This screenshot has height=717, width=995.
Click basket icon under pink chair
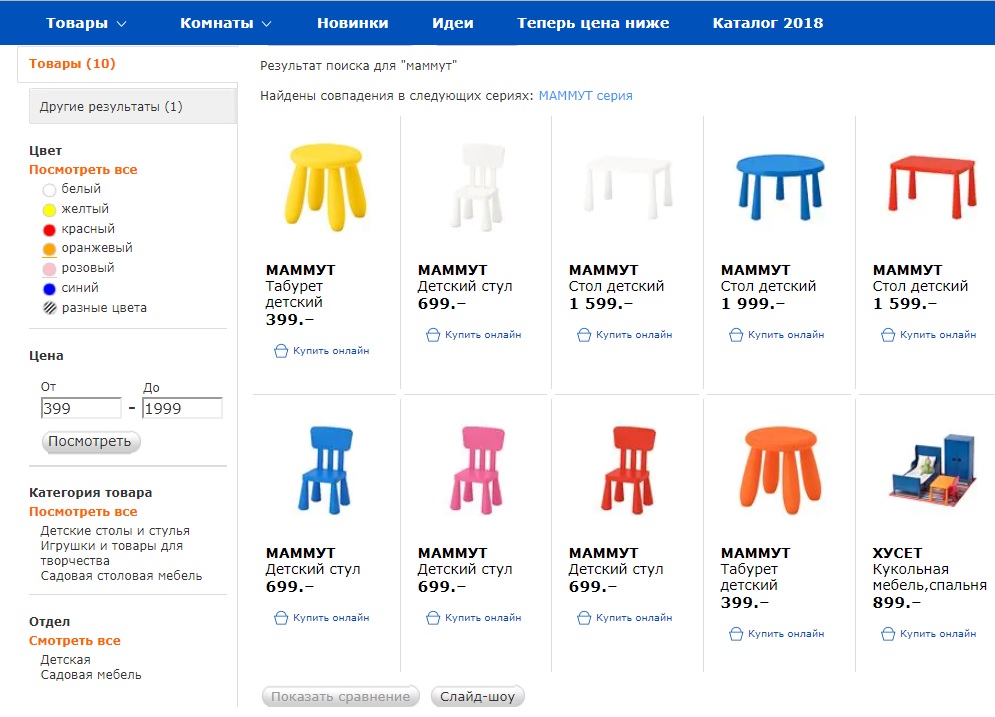(x=433, y=617)
